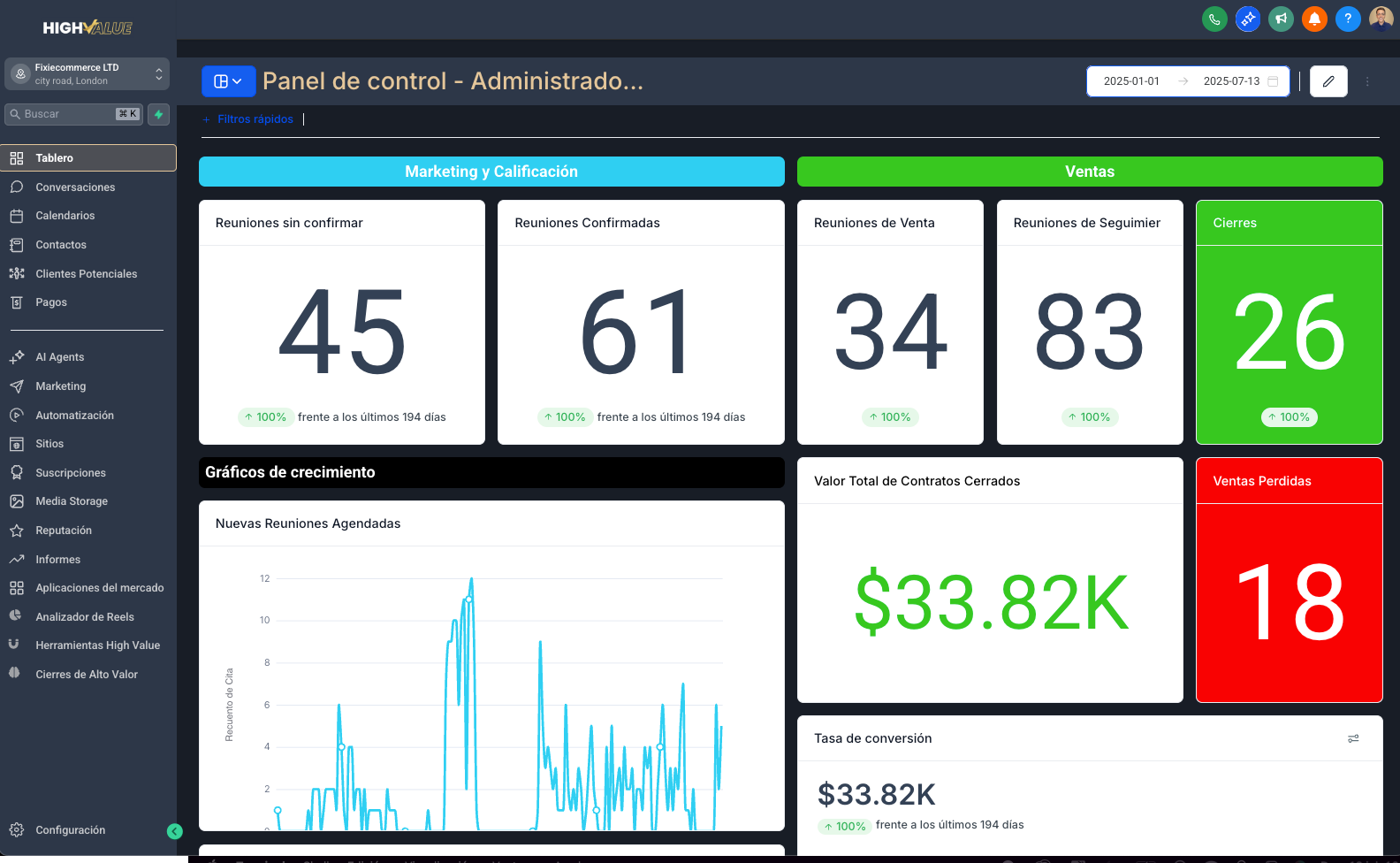This screenshot has height=863, width=1400.
Task: Open the Tasa de conversión settings icon
Action: (1353, 738)
